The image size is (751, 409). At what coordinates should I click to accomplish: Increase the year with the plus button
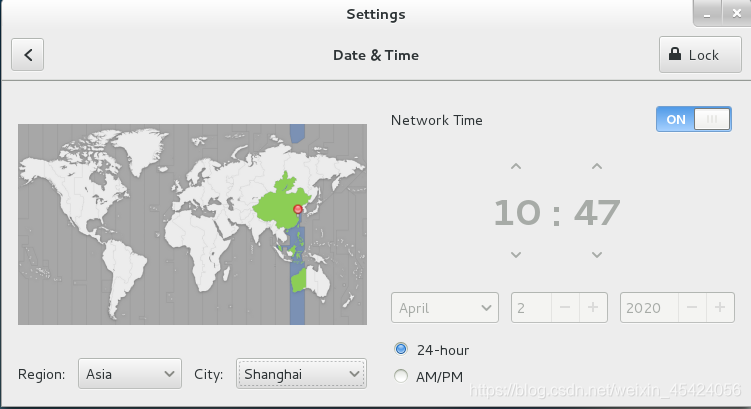click(720, 307)
